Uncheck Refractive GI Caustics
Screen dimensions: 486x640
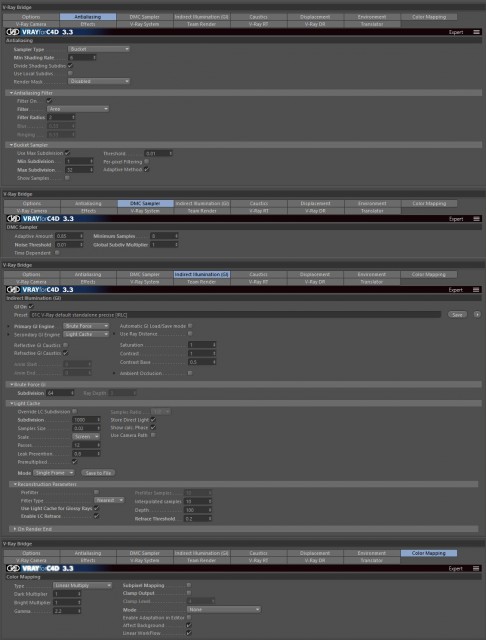65,353
